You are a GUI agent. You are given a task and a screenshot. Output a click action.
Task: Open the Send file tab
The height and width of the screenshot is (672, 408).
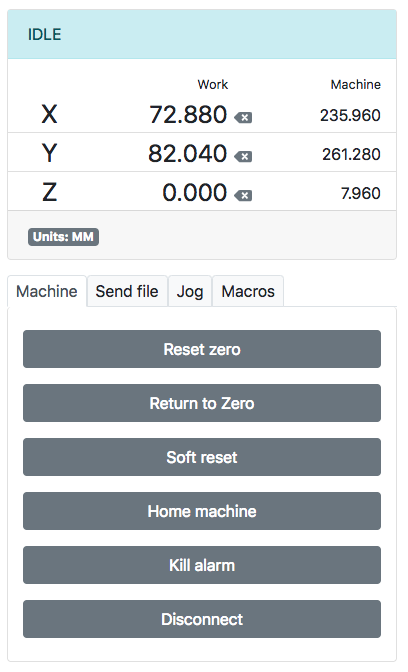pyautogui.click(x=127, y=291)
